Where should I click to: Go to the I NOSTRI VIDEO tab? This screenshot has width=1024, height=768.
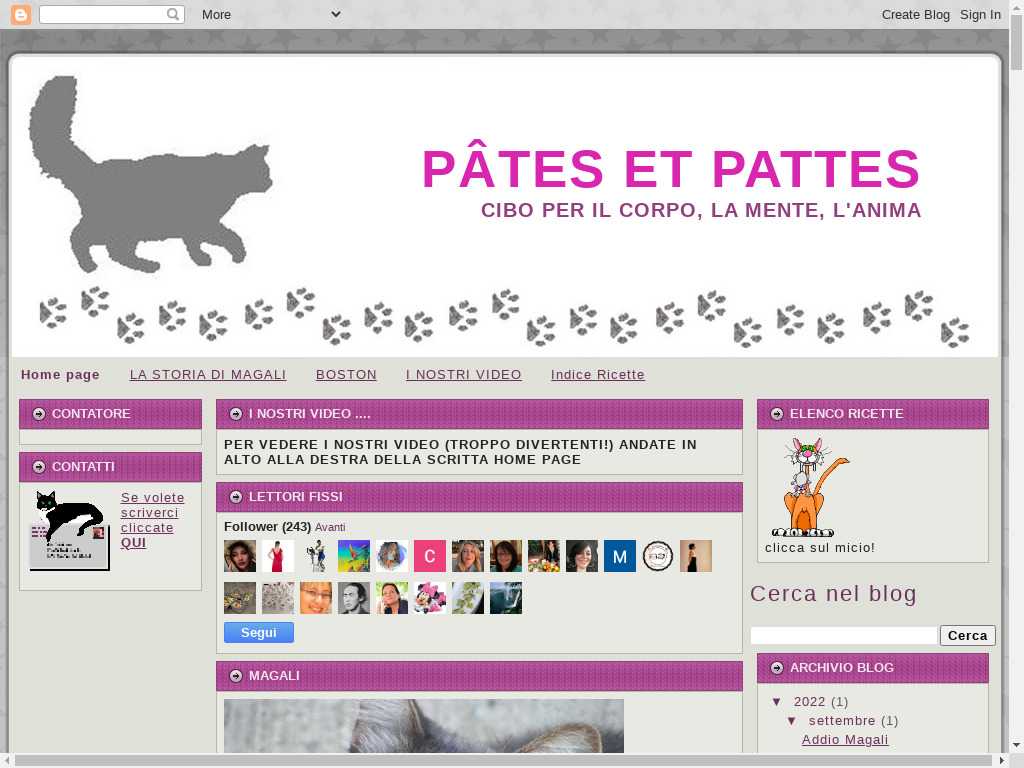coord(464,375)
